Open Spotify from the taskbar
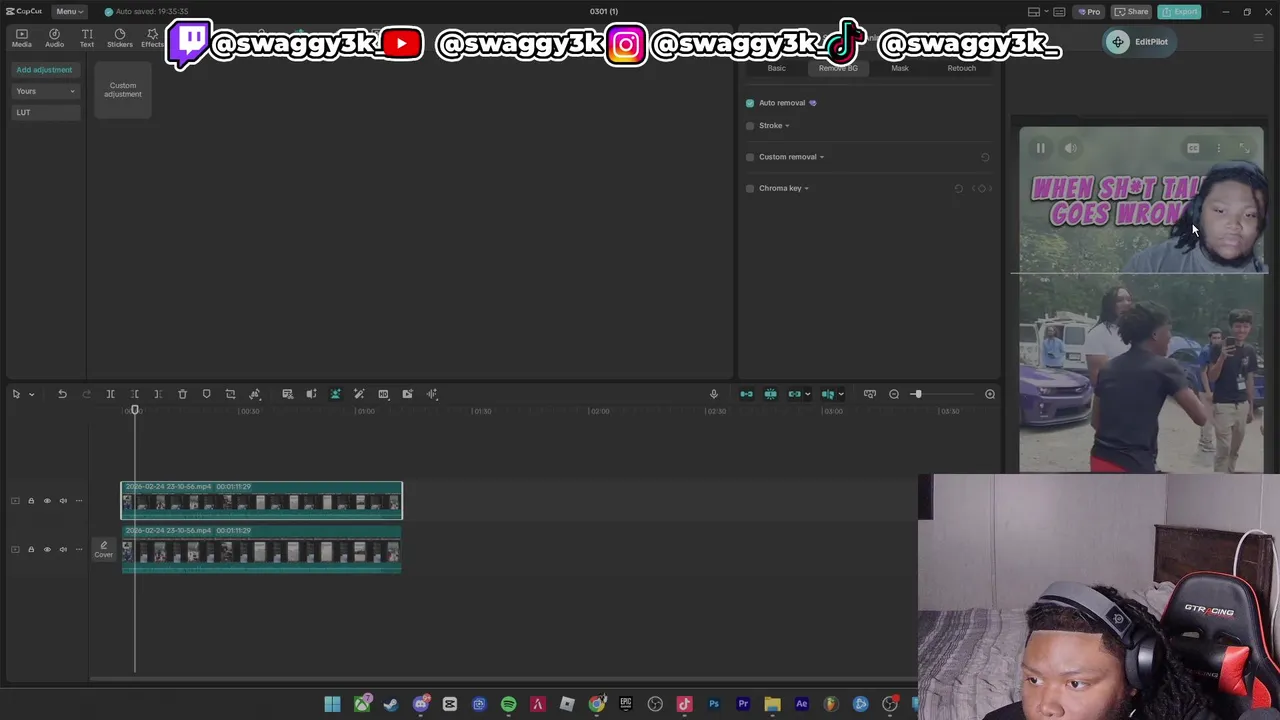The height and width of the screenshot is (720, 1280). [508, 704]
